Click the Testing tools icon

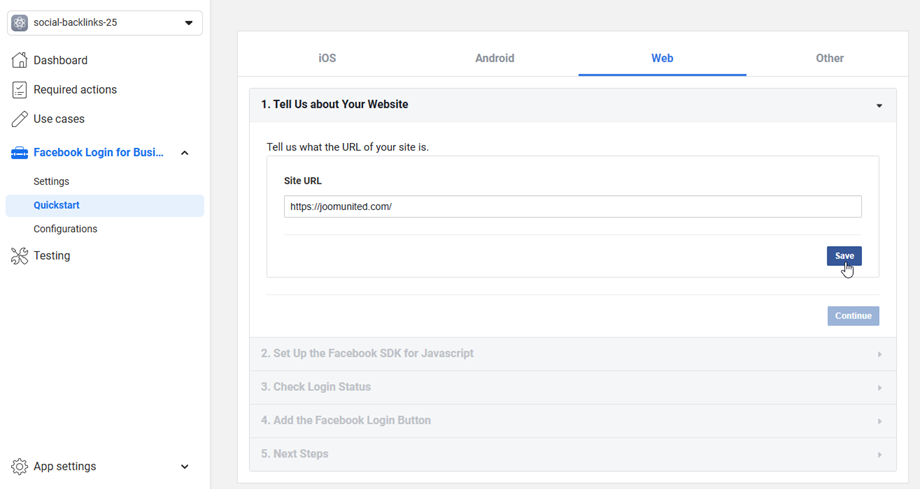coord(19,256)
